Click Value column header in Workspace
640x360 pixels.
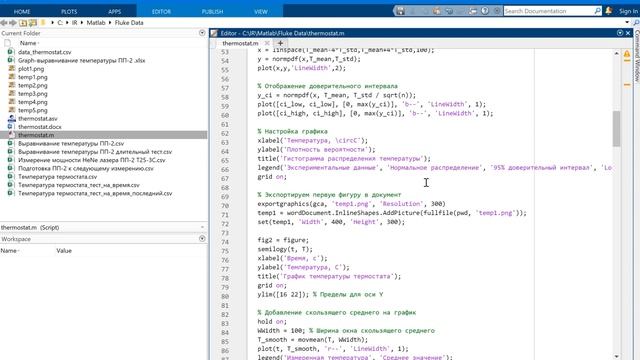coord(64,251)
